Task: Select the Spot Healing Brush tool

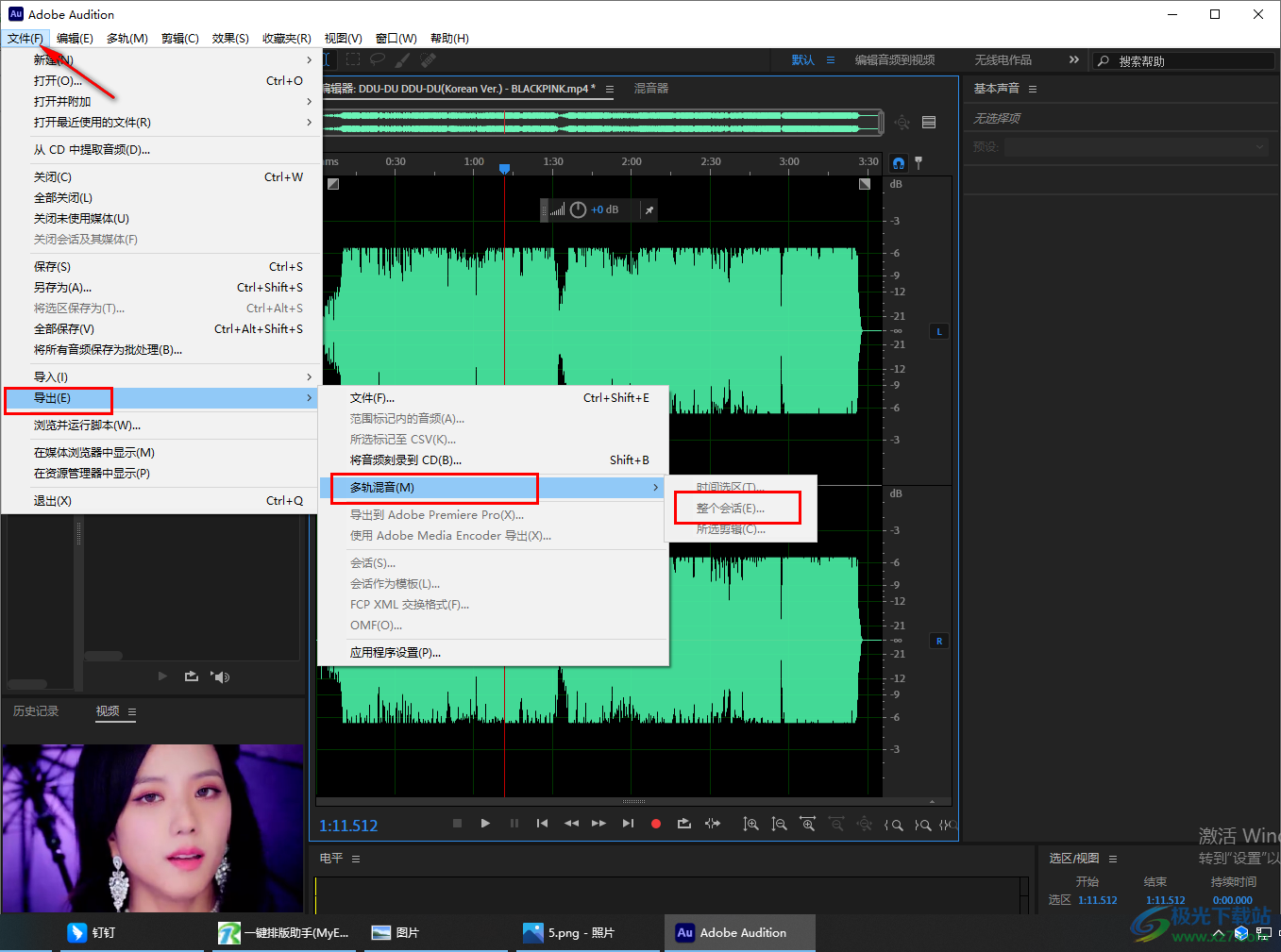Action: click(428, 59)
